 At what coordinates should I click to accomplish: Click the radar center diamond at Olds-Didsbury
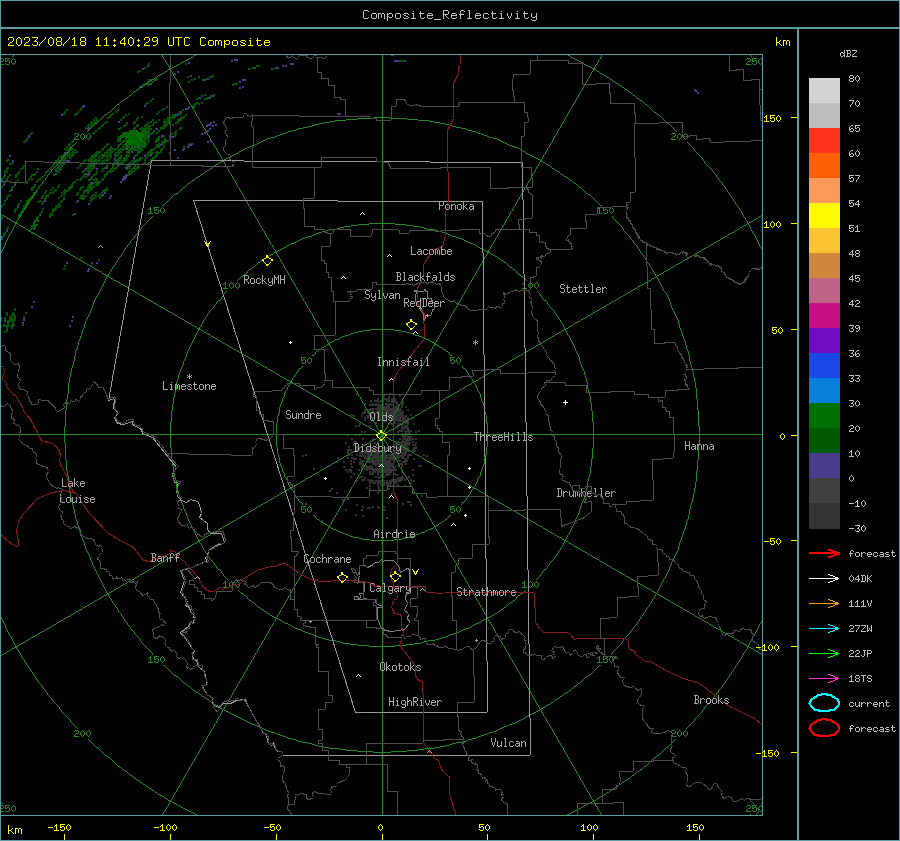(381, 435)
